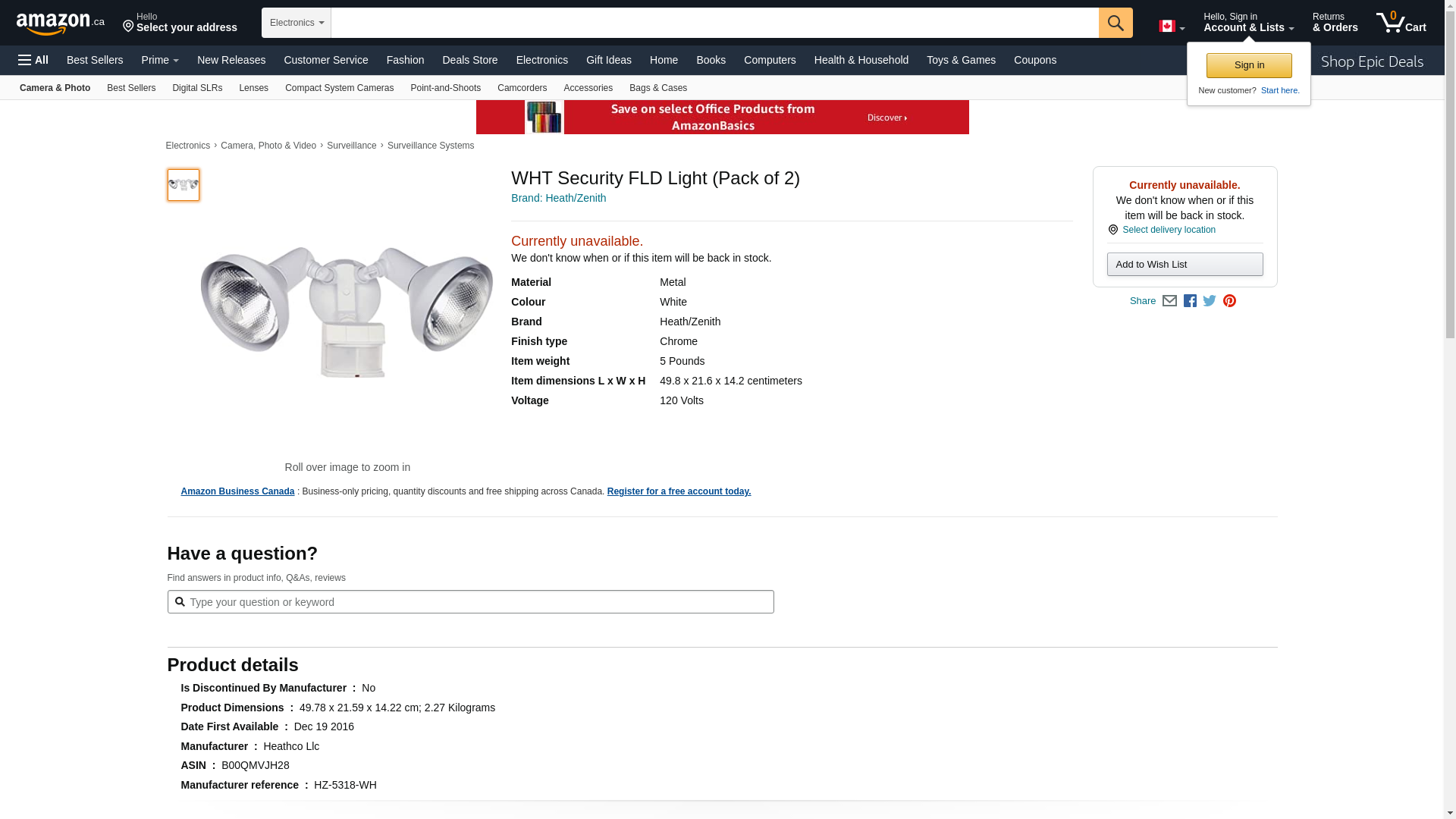Open the All hamburger menu

pos(33,60)
